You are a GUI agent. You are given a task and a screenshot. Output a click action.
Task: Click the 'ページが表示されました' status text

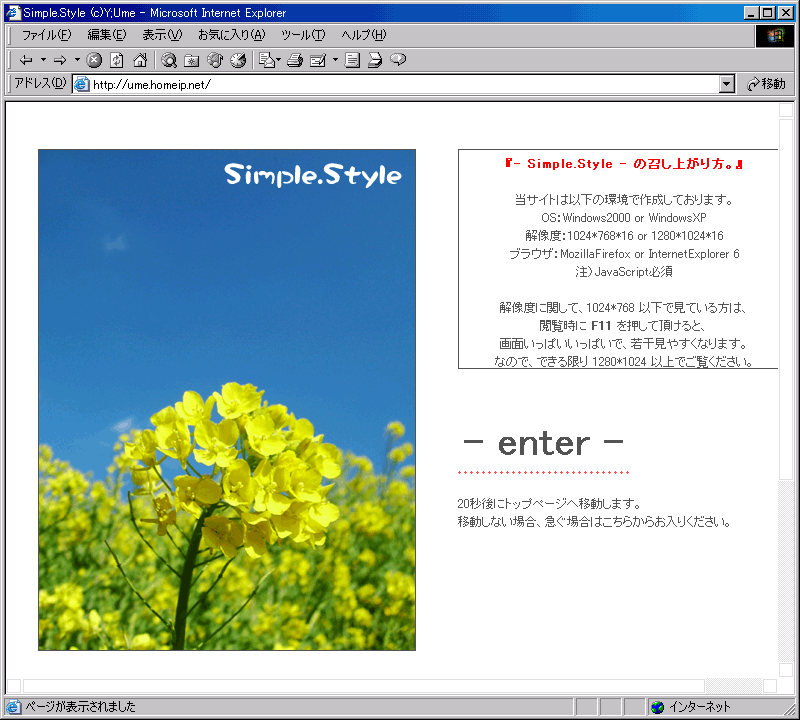[80, 707]
